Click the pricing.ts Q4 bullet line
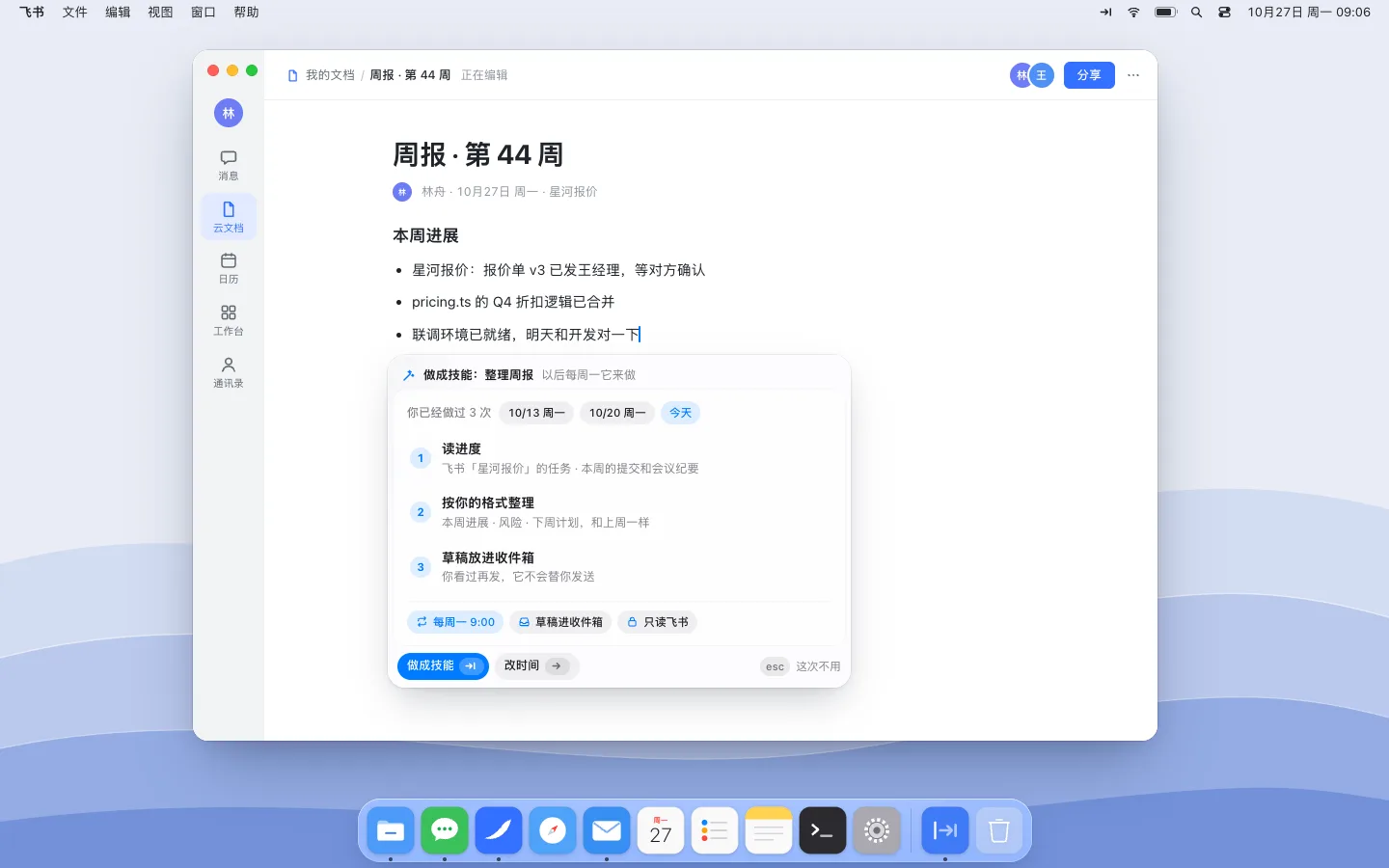1389x868 pixels. pyautogui.click(x=513, y=302)
